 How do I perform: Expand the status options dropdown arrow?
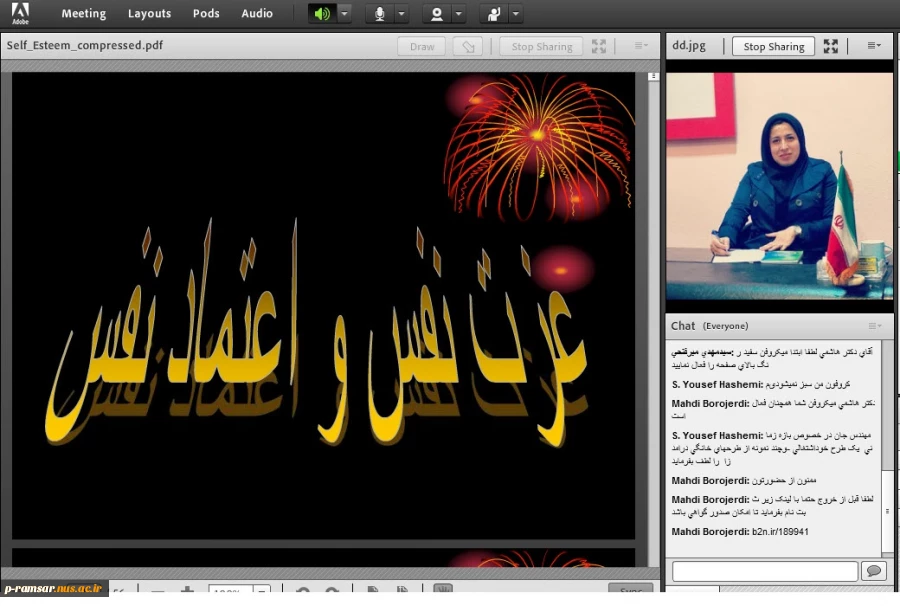point(516,13)
